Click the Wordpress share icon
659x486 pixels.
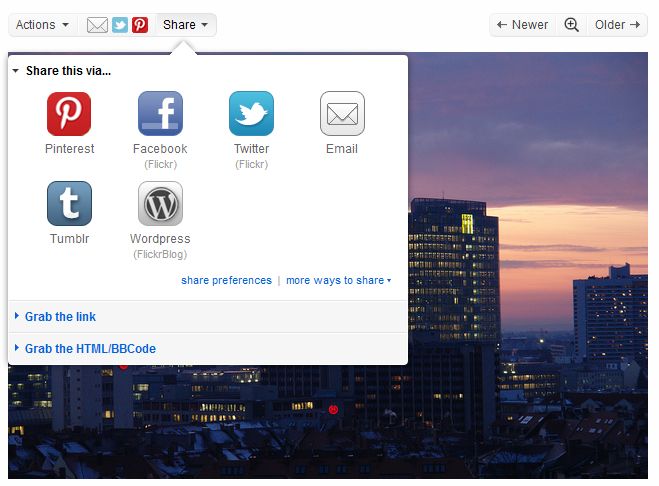click(x=160, y=204)
